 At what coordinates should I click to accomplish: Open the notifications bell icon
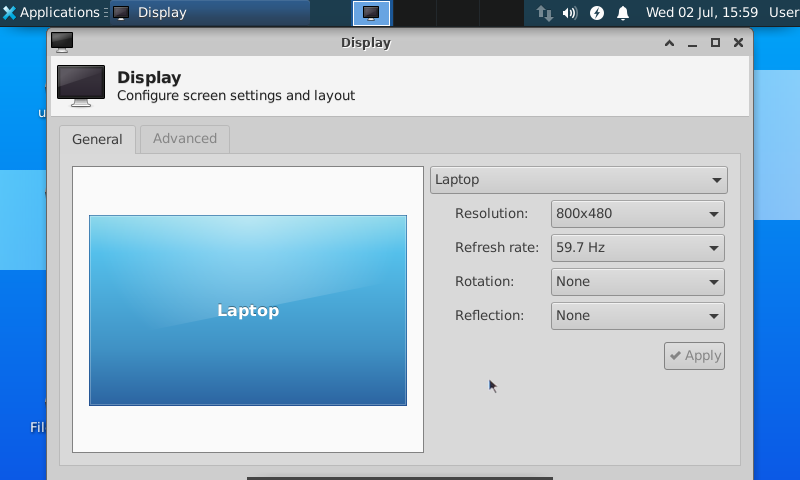(x=623, y=13)
